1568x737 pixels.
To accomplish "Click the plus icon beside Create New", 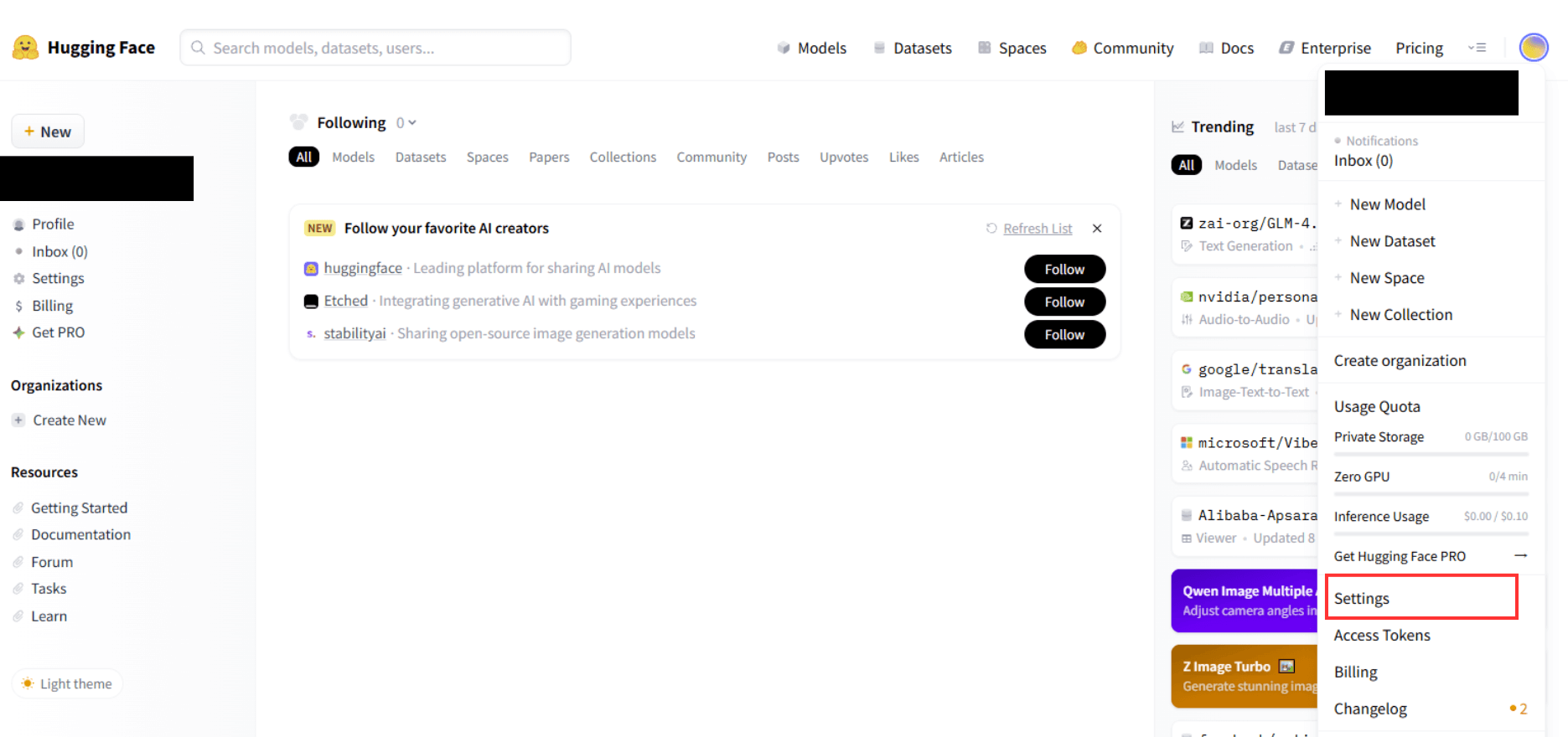I will (18, 420).
